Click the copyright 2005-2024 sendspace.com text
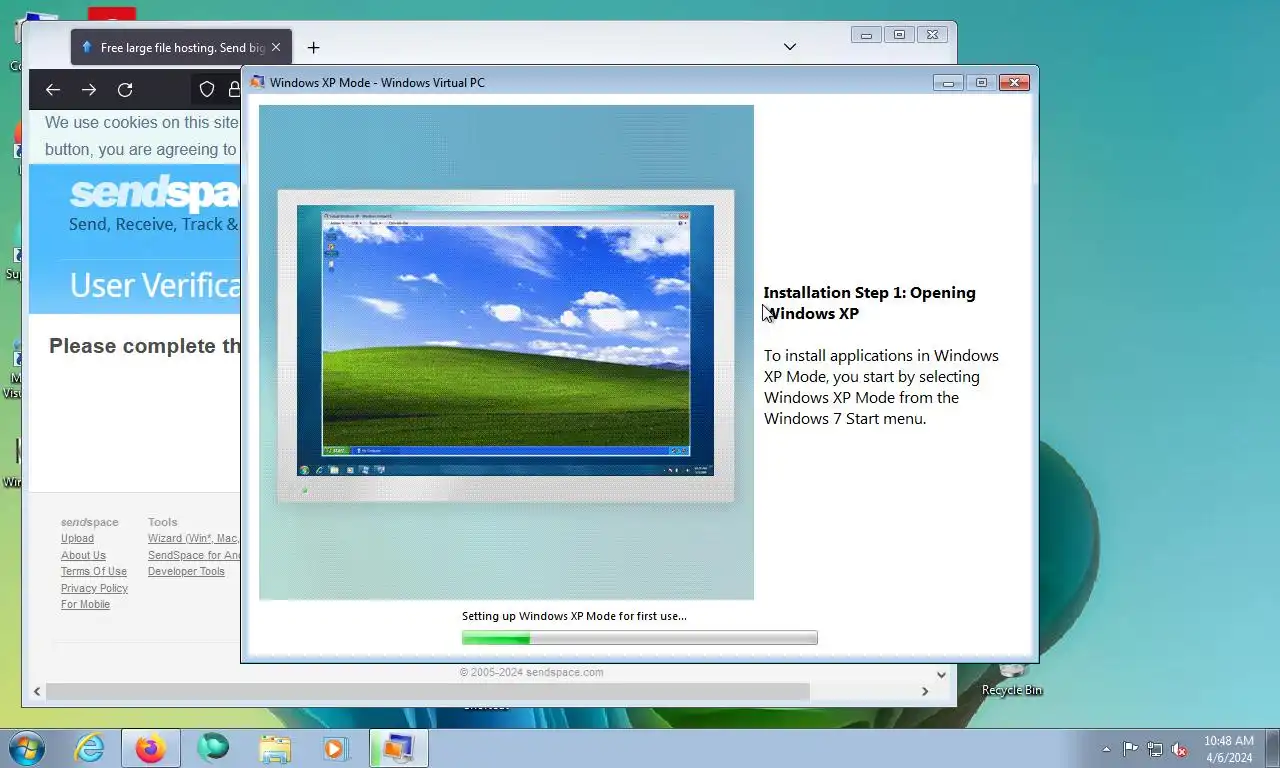 point(531,672)
